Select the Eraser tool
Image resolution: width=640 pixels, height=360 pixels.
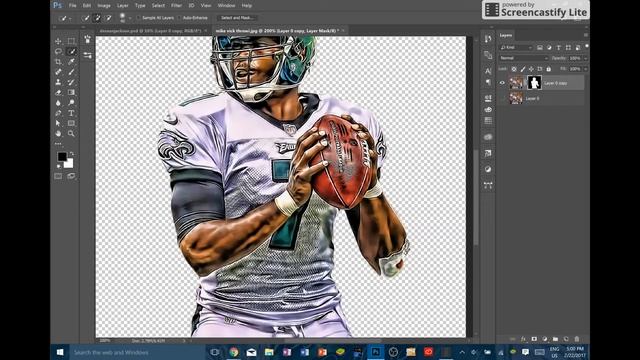[x=58, y=92]
